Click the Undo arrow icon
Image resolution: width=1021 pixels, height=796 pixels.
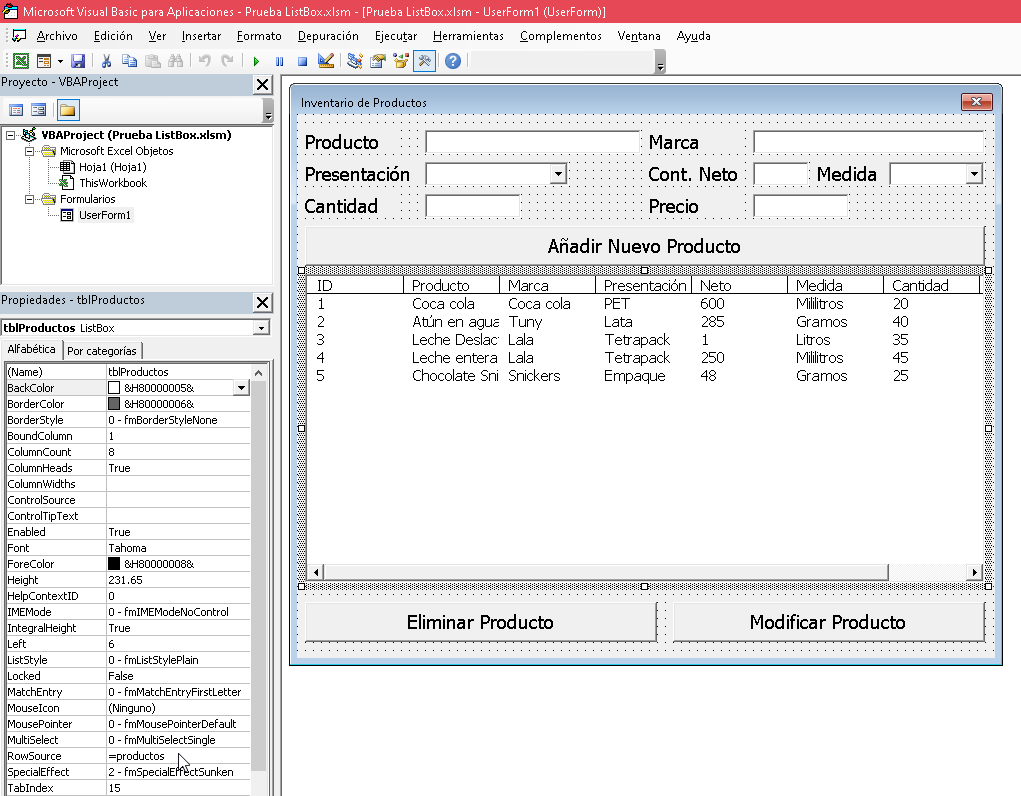point(204,61)
